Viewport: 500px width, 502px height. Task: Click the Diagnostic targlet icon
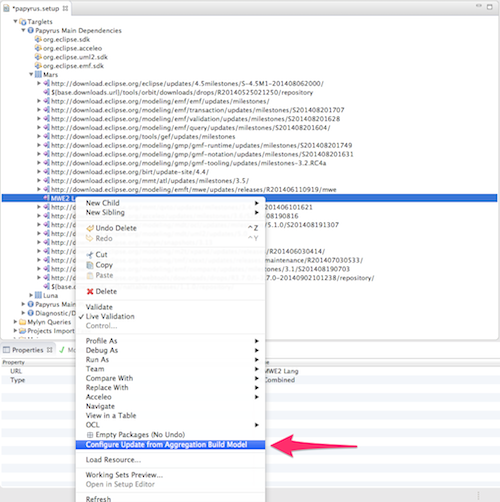pyautogui.click(x=31, y=313)
